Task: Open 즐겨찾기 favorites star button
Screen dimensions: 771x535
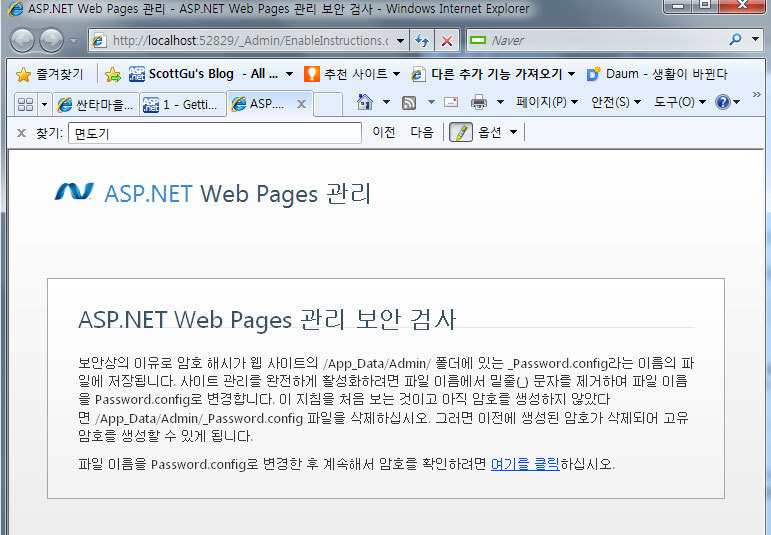Action: click(49, 74)
